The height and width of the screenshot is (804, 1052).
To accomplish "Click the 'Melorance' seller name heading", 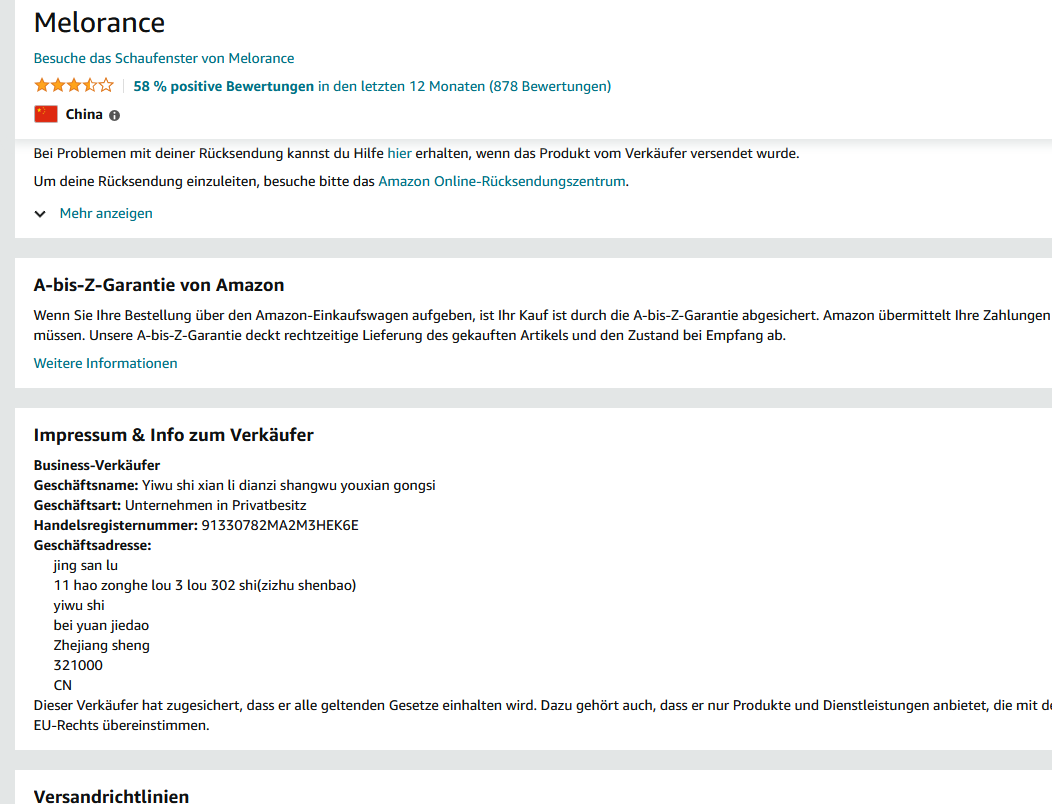I will click(x=99, y=23).
